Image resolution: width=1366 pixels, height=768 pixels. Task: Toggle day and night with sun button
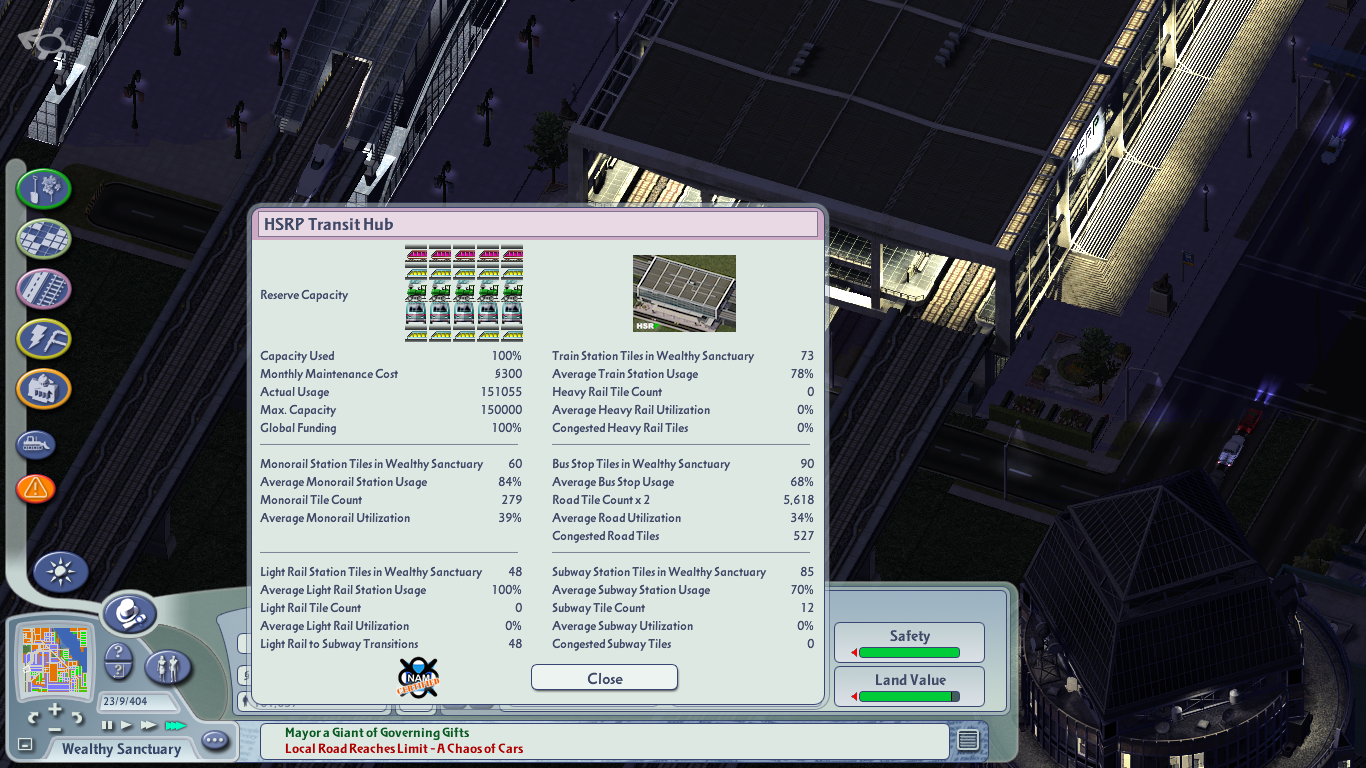(x=61, y=572)
